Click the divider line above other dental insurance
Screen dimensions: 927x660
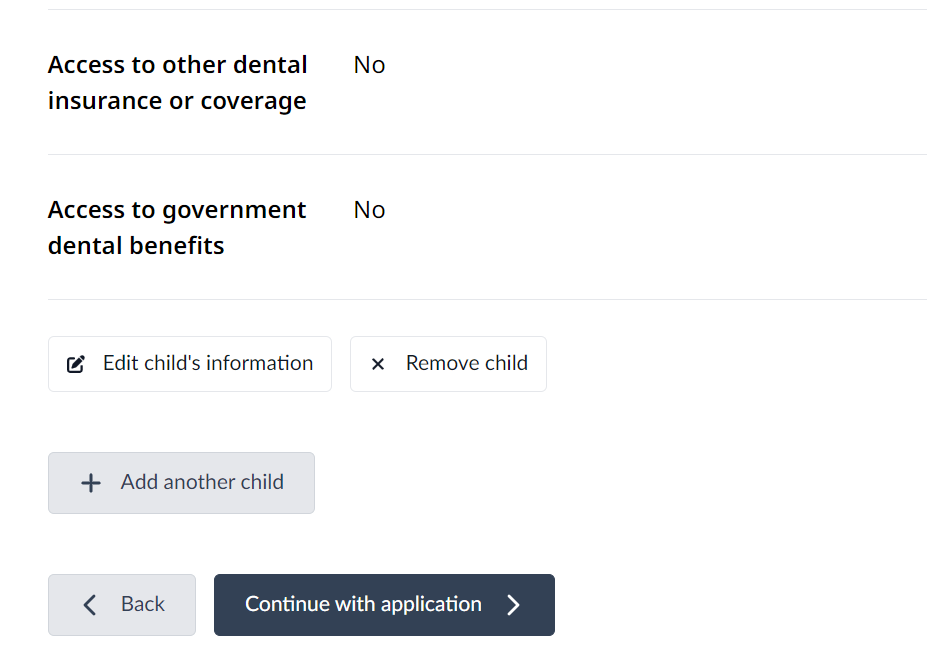(487, 10)
